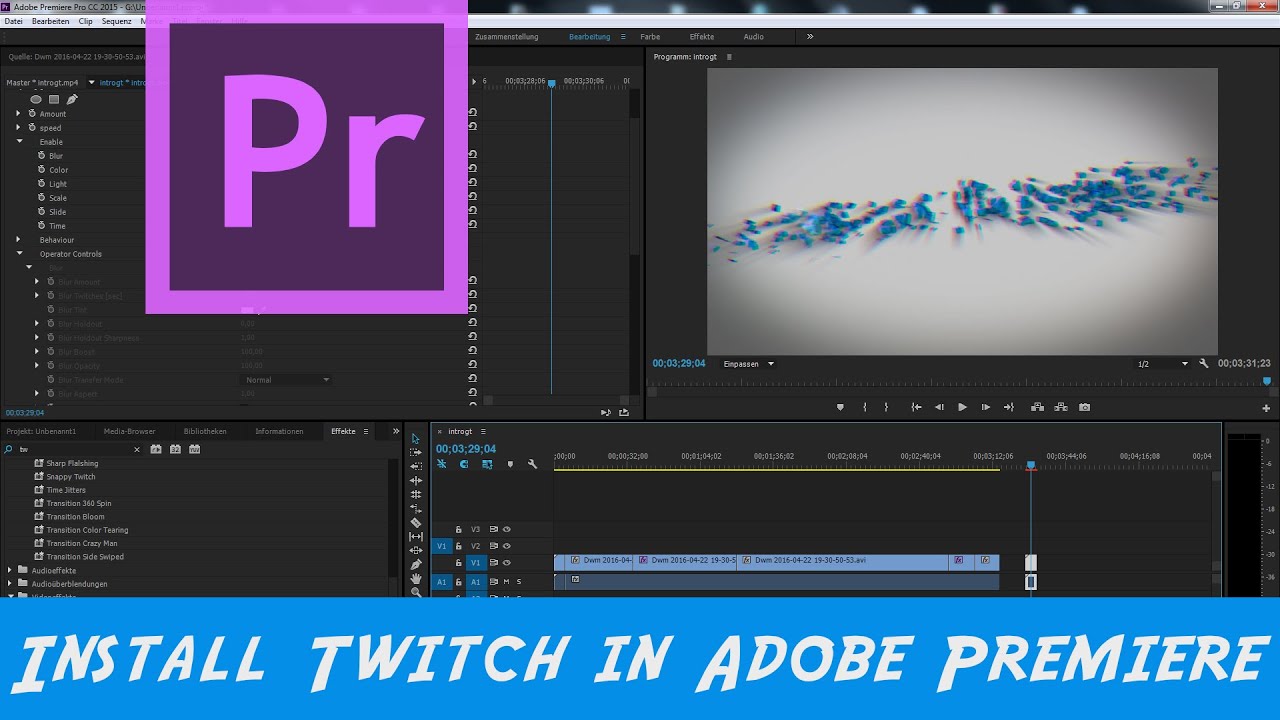Reset the Amount parameter

pyautogui.click(x=472, y=113)
